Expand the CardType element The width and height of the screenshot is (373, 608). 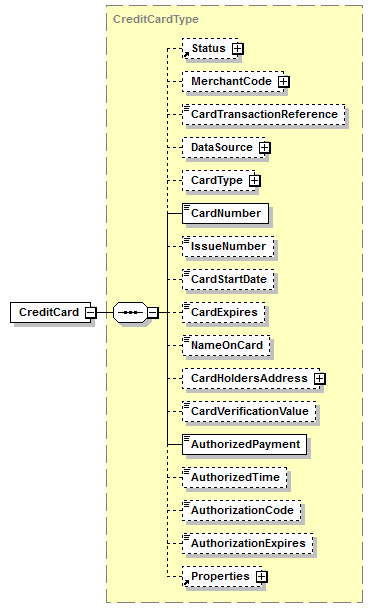click(x=254, y=181)
